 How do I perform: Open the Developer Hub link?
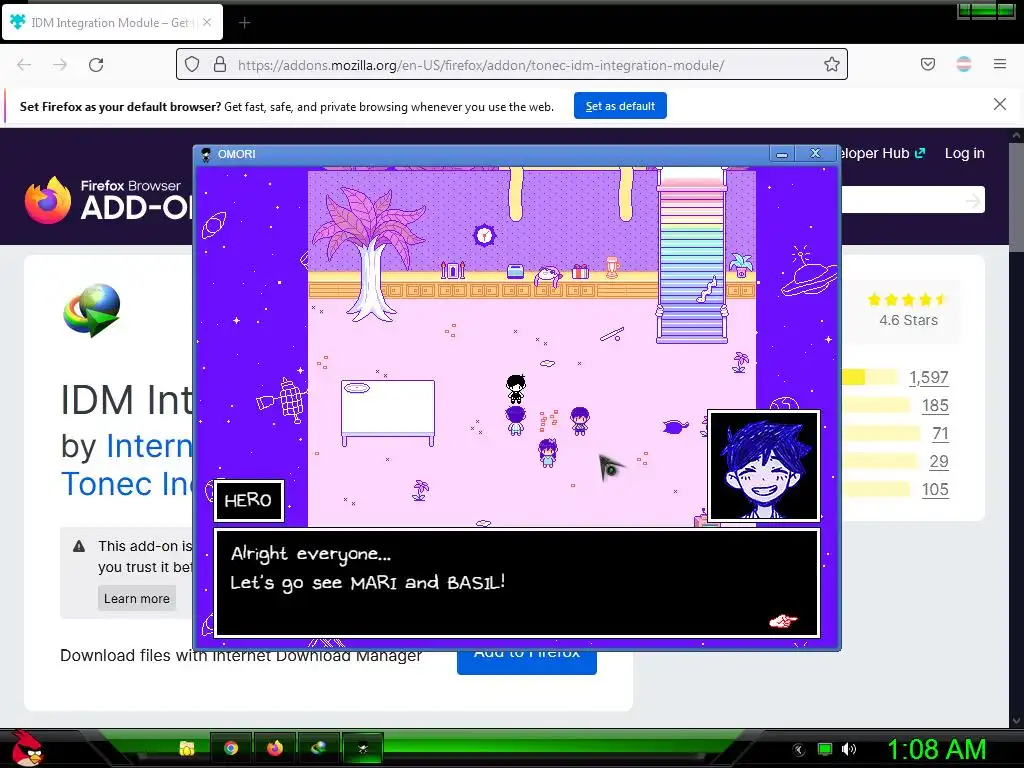coord(882,153)
